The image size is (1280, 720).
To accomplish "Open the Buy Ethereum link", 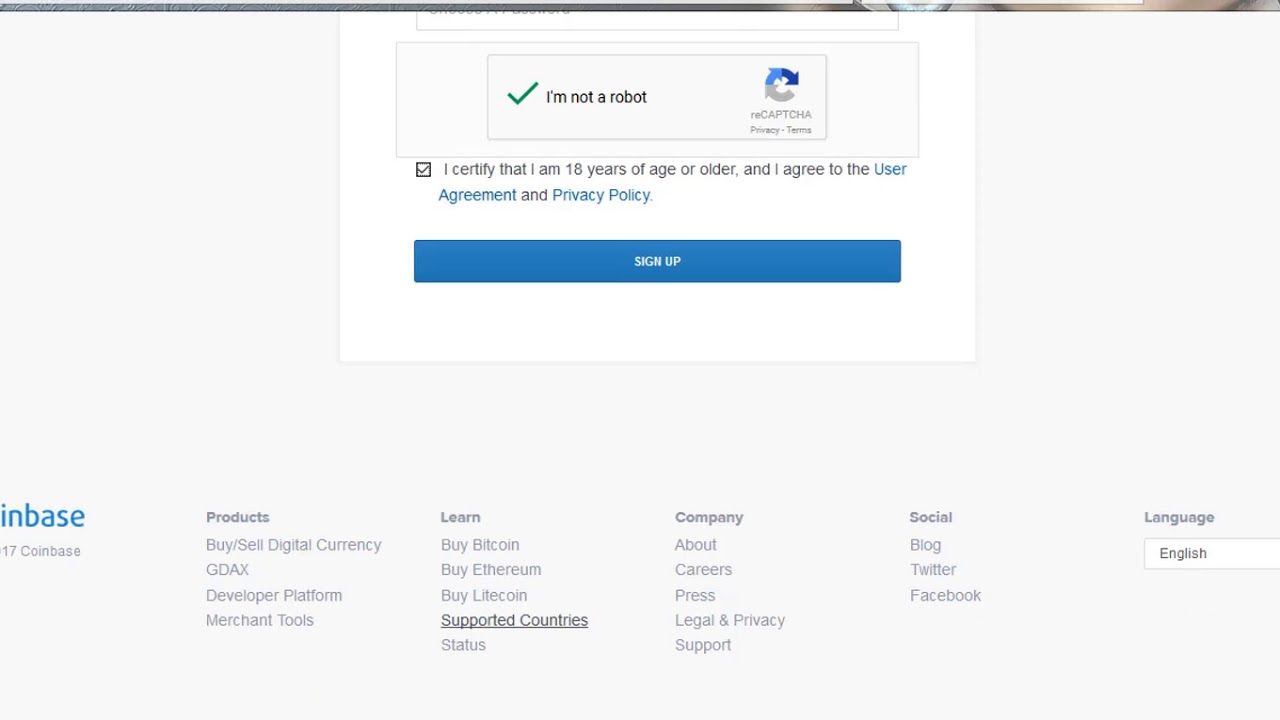I will point(491,570).
